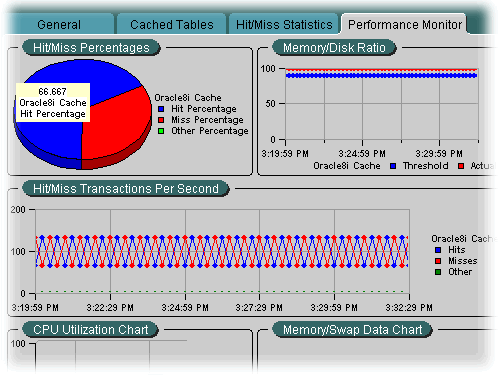Image resolution: width=498 pixels, height=375 pixels.
Task: Select the Hit/Miss Statistics tab
Action: (x=284, y=24)
